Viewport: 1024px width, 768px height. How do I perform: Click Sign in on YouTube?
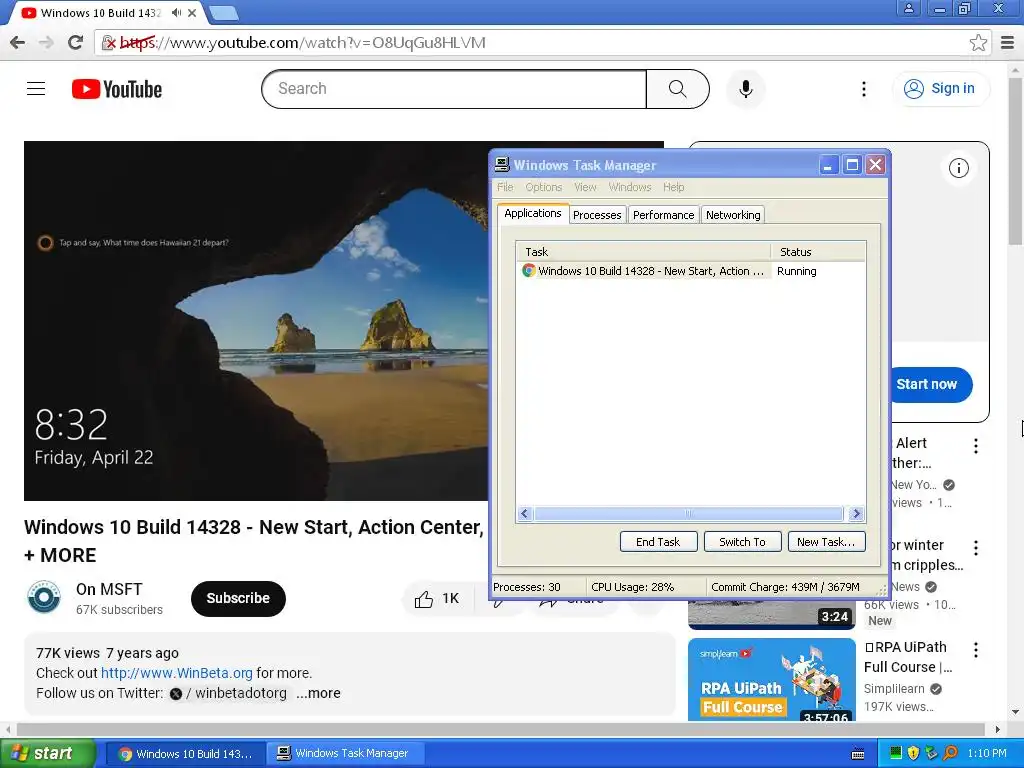click(x=941, y=89)
